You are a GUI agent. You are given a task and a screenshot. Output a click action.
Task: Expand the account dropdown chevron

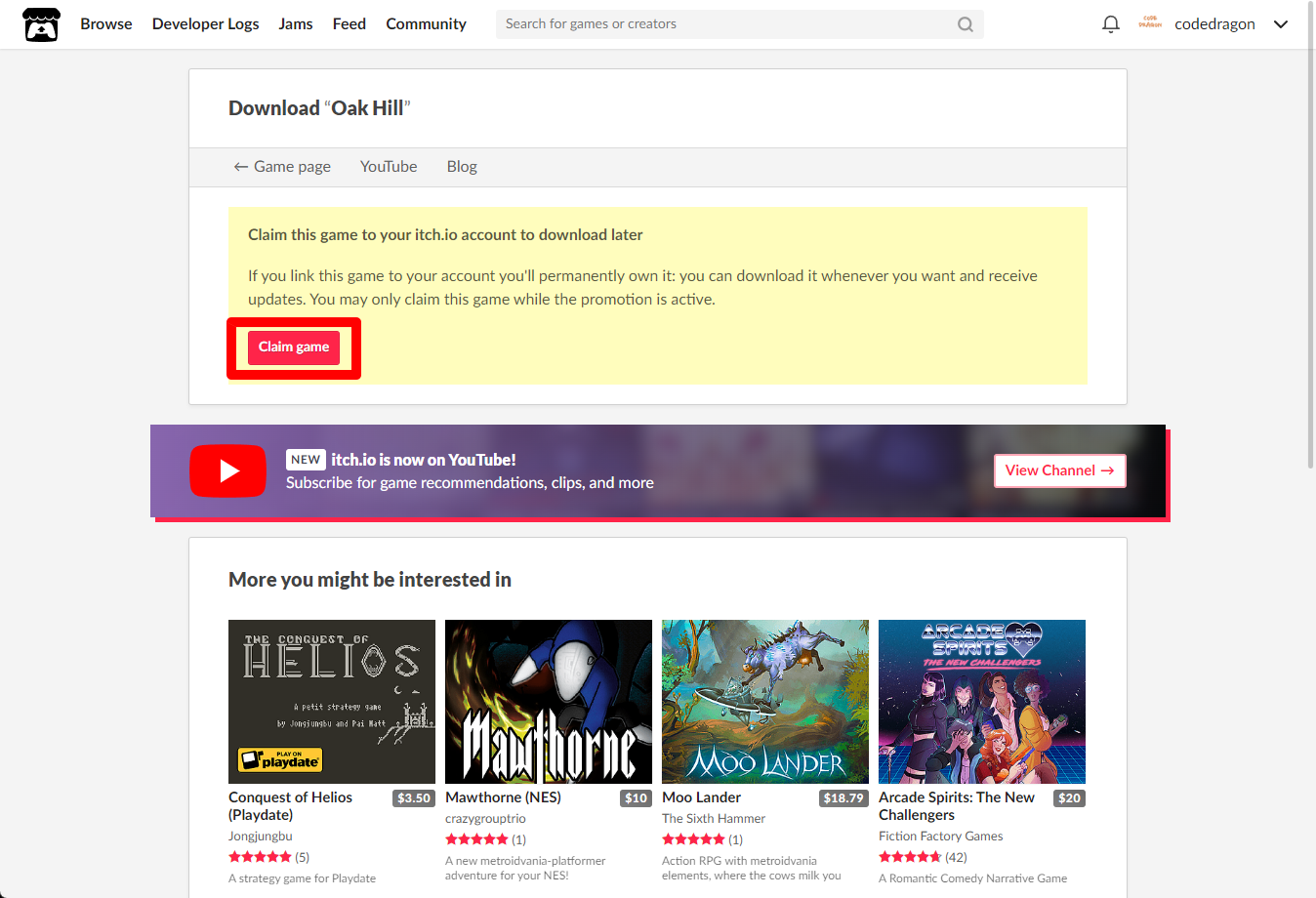point(1281,24)
